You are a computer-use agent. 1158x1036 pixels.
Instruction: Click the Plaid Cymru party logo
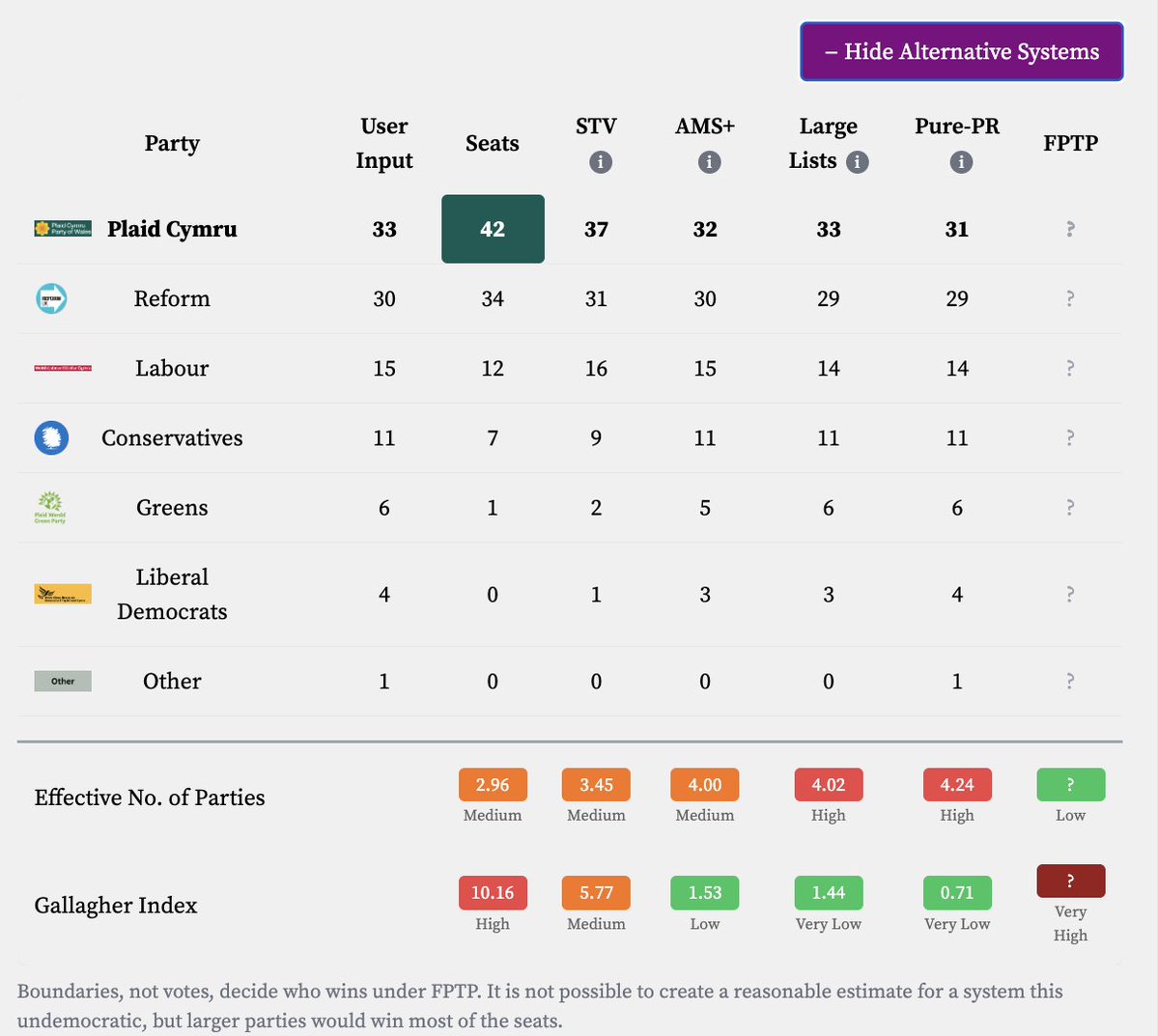coord(63,229)
